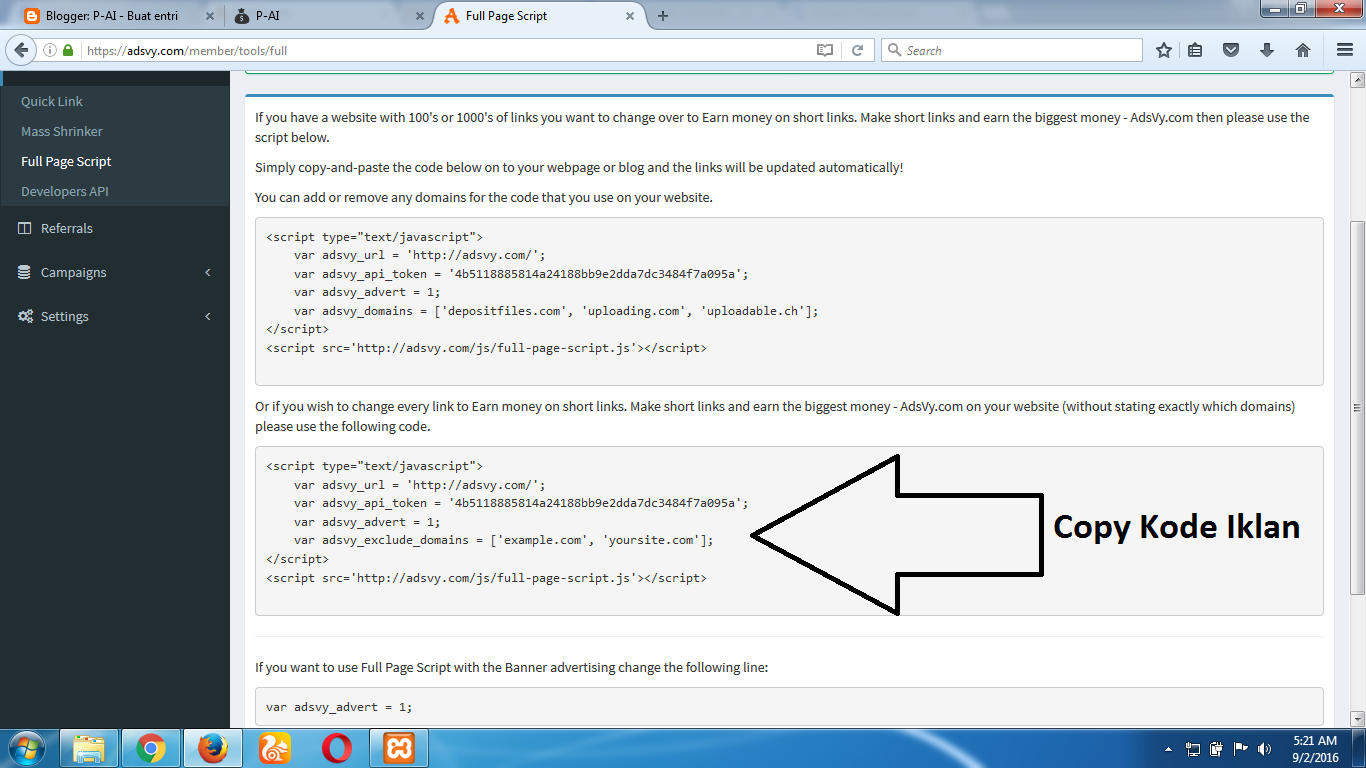
Task: Click the Downloads arrow icon
Action: tap(1267, 49)
